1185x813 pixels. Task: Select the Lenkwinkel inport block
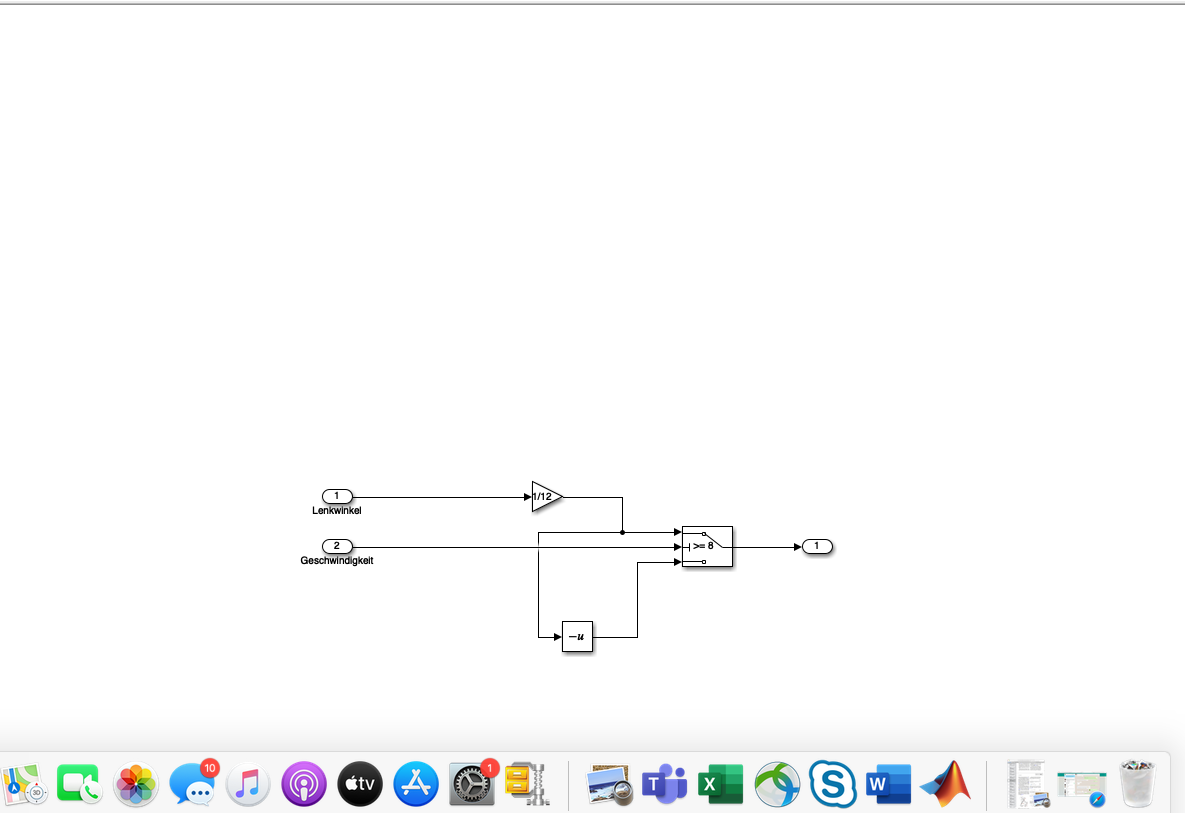pyautogui.click(x=337, y=496)
